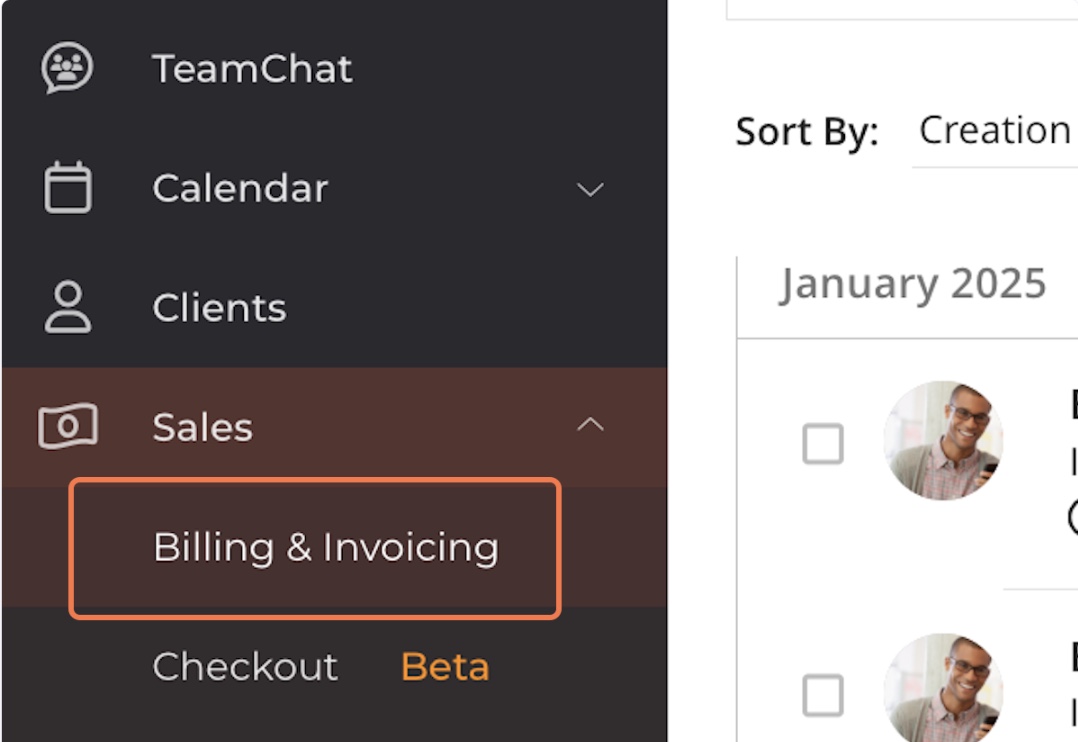Tick the second invoice row checkbox
The height and width of the screenshot is (742, 1078).
tap(823, 696)
